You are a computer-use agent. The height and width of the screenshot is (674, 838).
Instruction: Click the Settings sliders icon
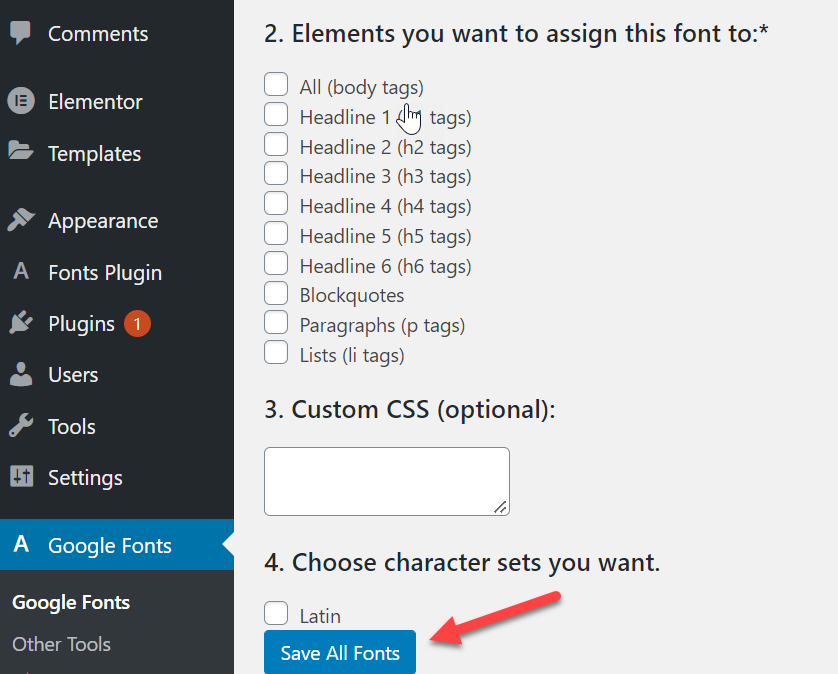click(21, 476)
